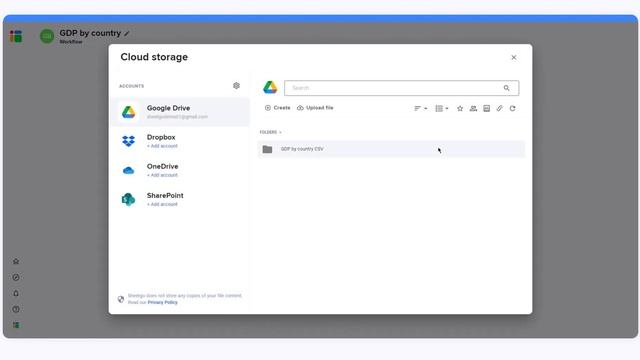Refresh the file list
Screen dimensions: 640x360
(513, 109)
